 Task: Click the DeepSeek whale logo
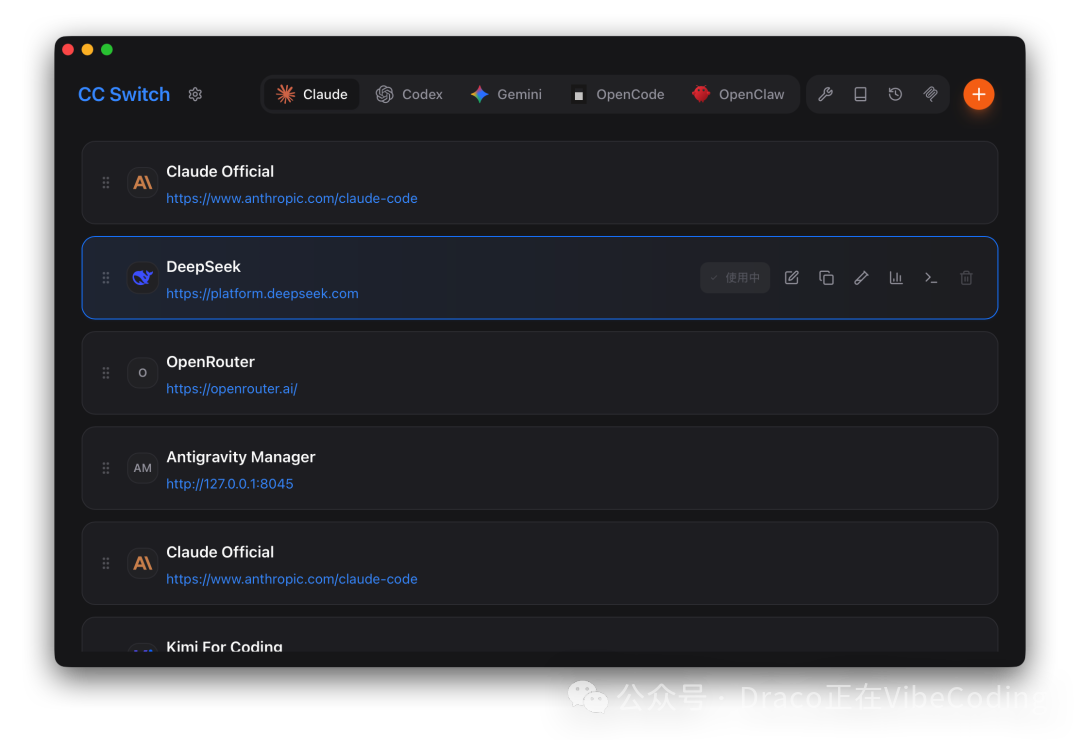[x=143, y=278]
